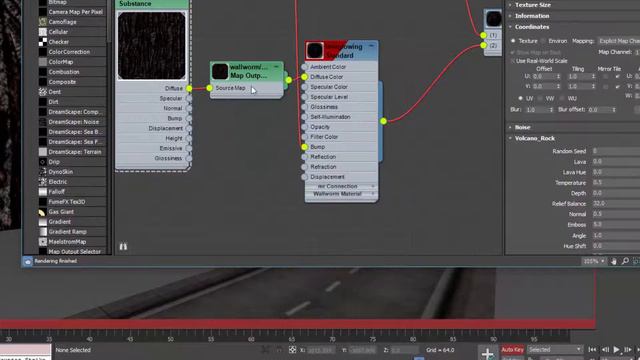This screenshot has height=360, width=640.
Task: Select the ColorMap swatch icon
Action: (43, 62)
